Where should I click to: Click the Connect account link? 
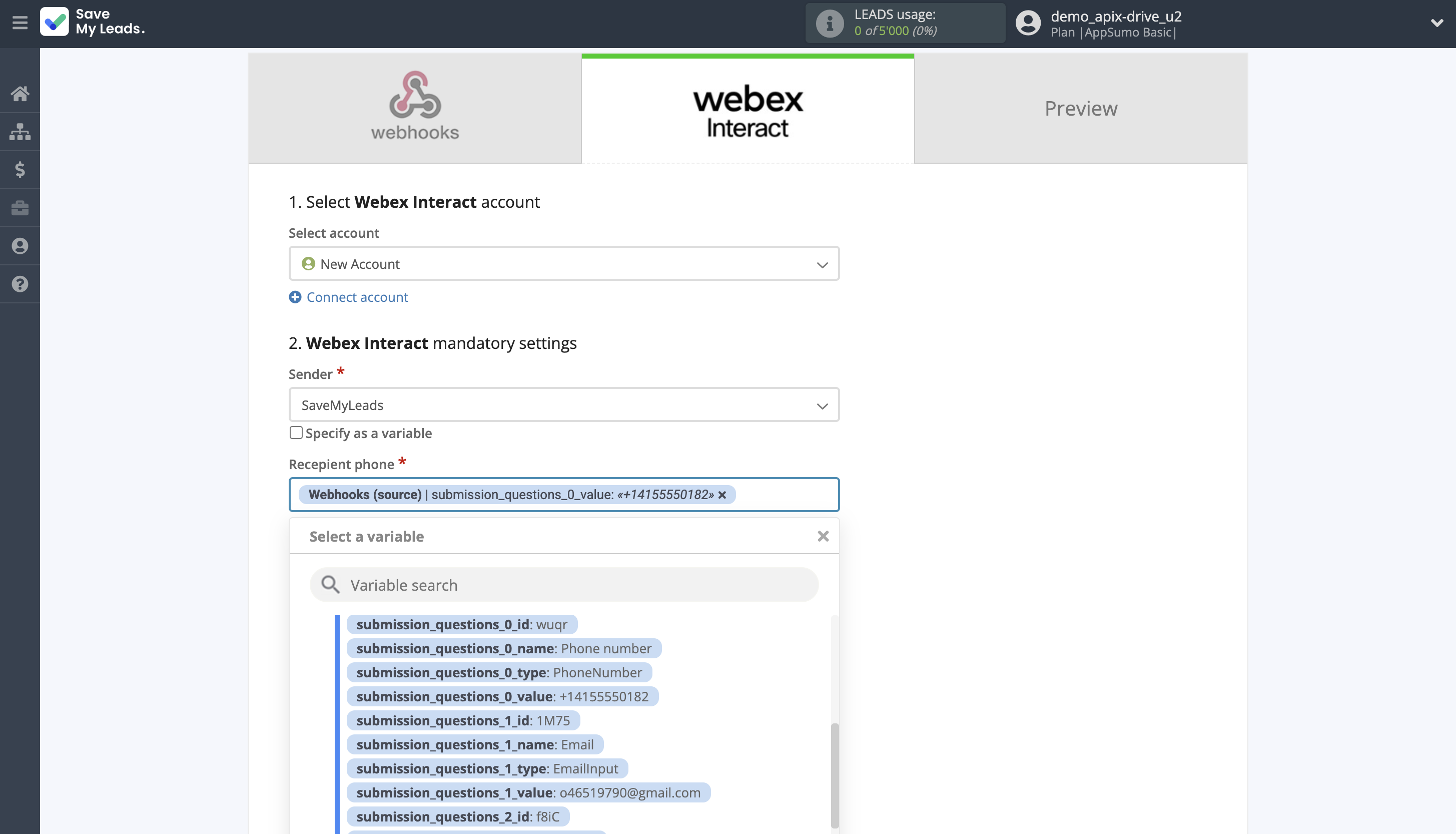coord(357,297)
